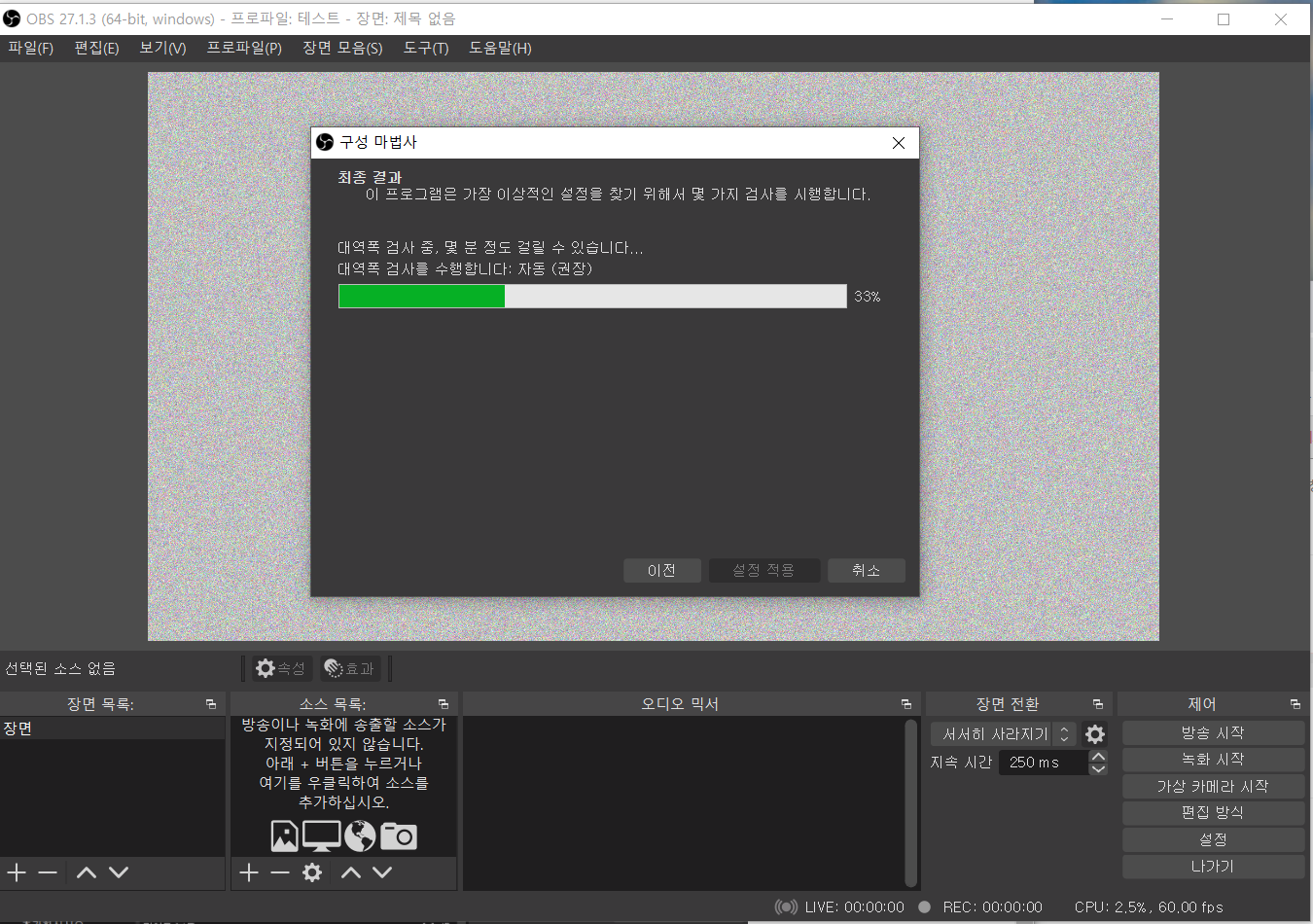Viewport: 1313px width, 924px height.
Task: Click the 이전 button in wizard
Action: (662, 570)
